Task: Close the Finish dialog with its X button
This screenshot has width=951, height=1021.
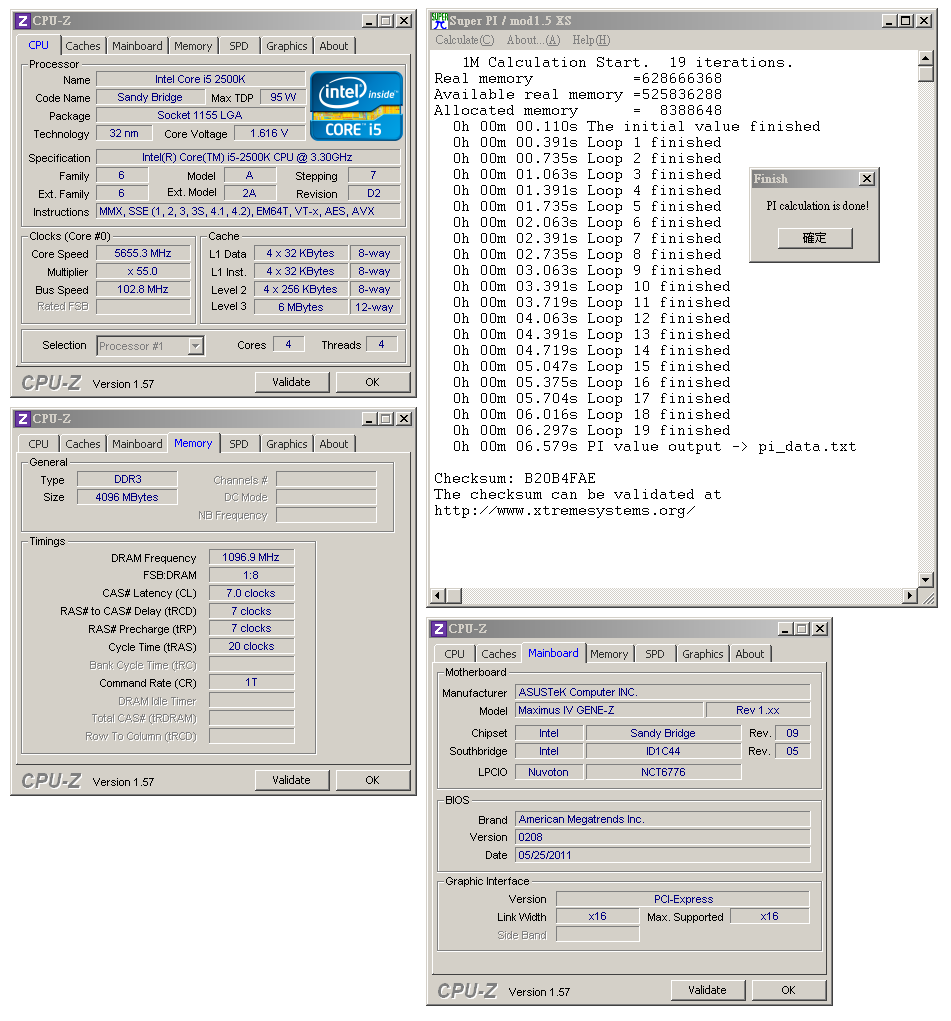Action: click(866, 178)
